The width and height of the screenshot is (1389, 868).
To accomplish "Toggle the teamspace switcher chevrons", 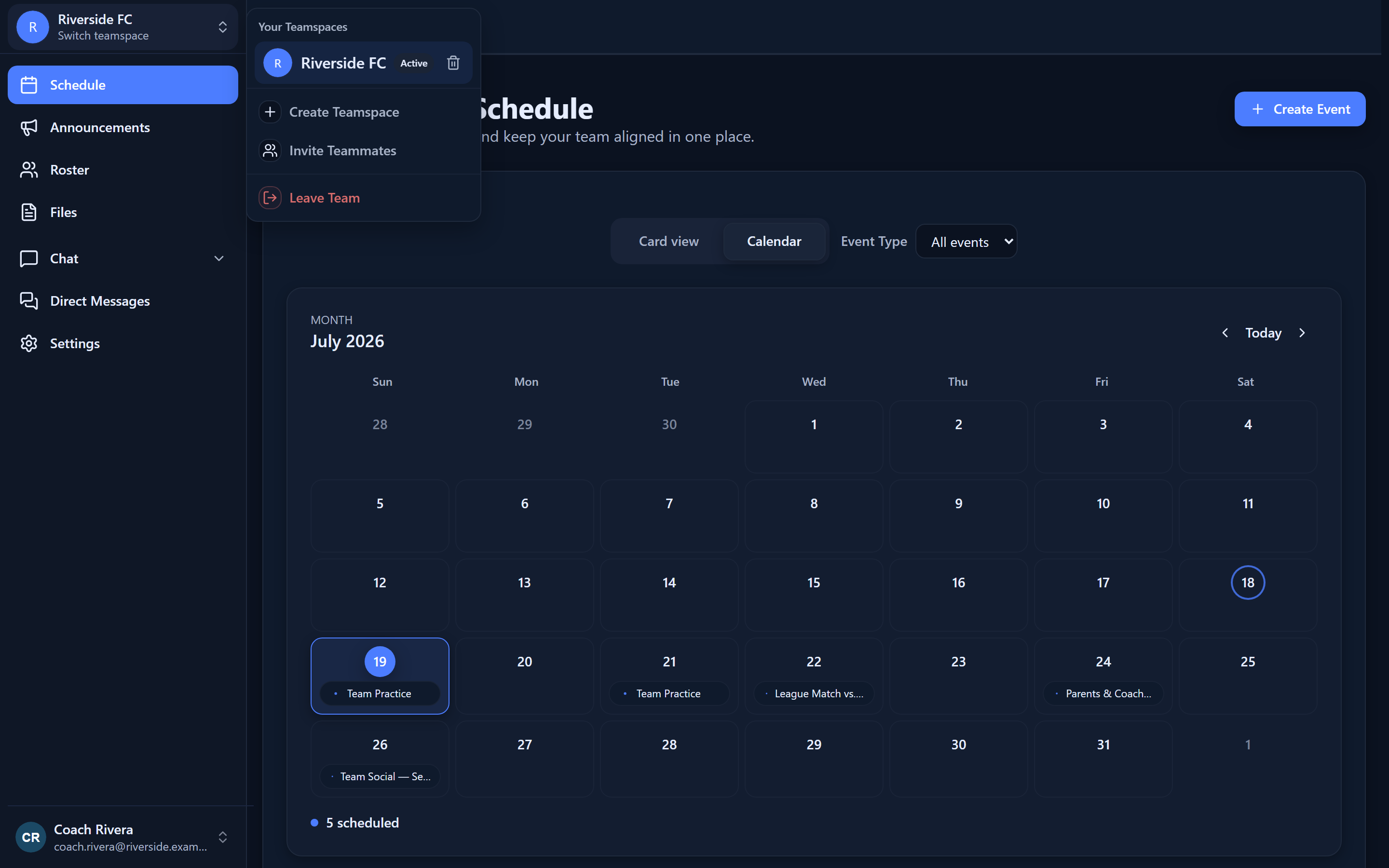I will tap(223, 27).
